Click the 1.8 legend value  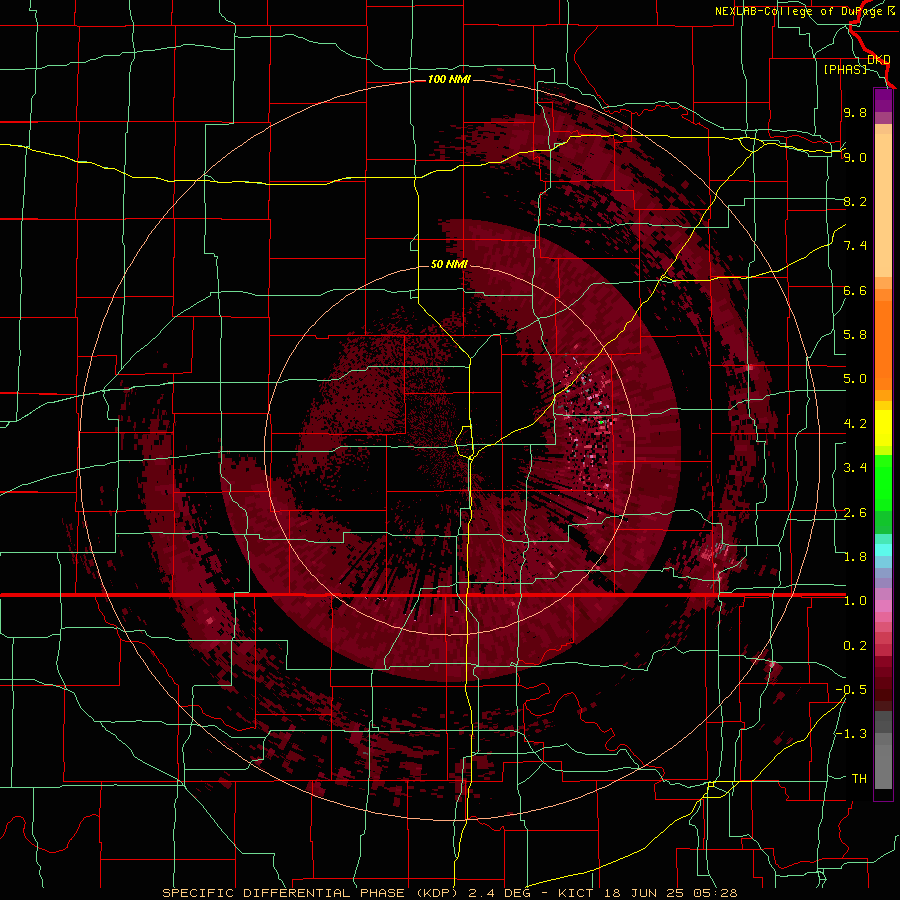(x=855, y=557)
